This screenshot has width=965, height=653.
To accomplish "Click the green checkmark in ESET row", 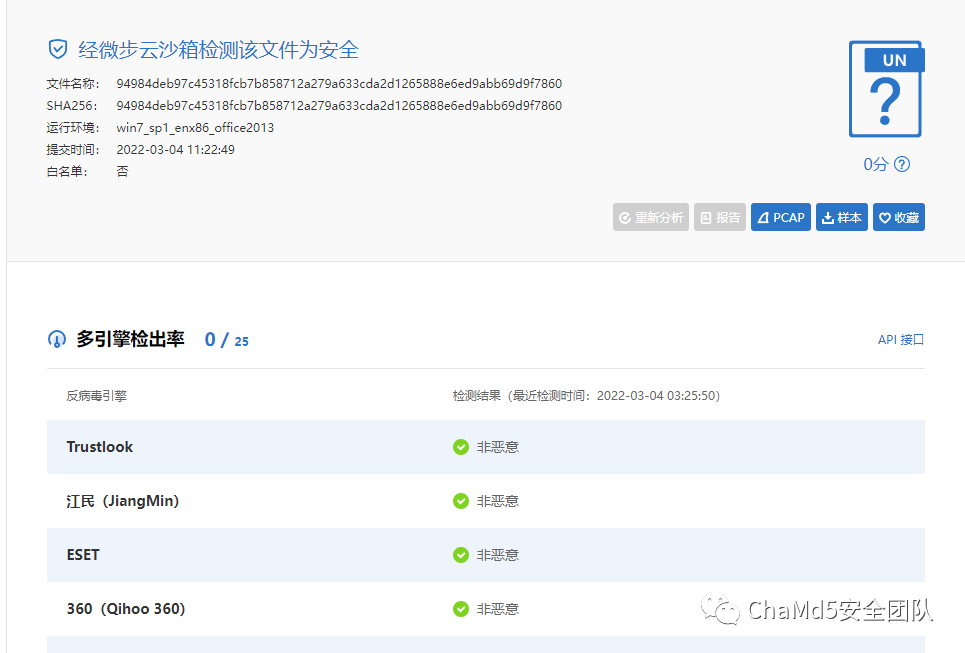I will [460, 555].
